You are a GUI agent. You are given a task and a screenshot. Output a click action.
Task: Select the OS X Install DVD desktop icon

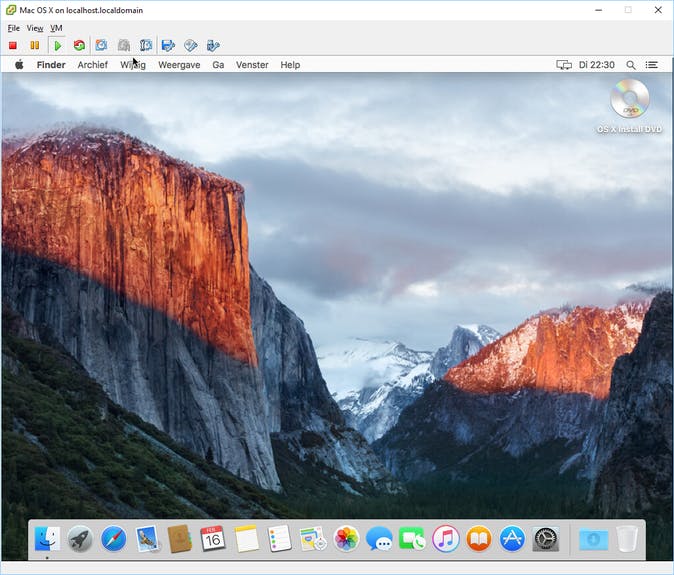click(629, 106)
